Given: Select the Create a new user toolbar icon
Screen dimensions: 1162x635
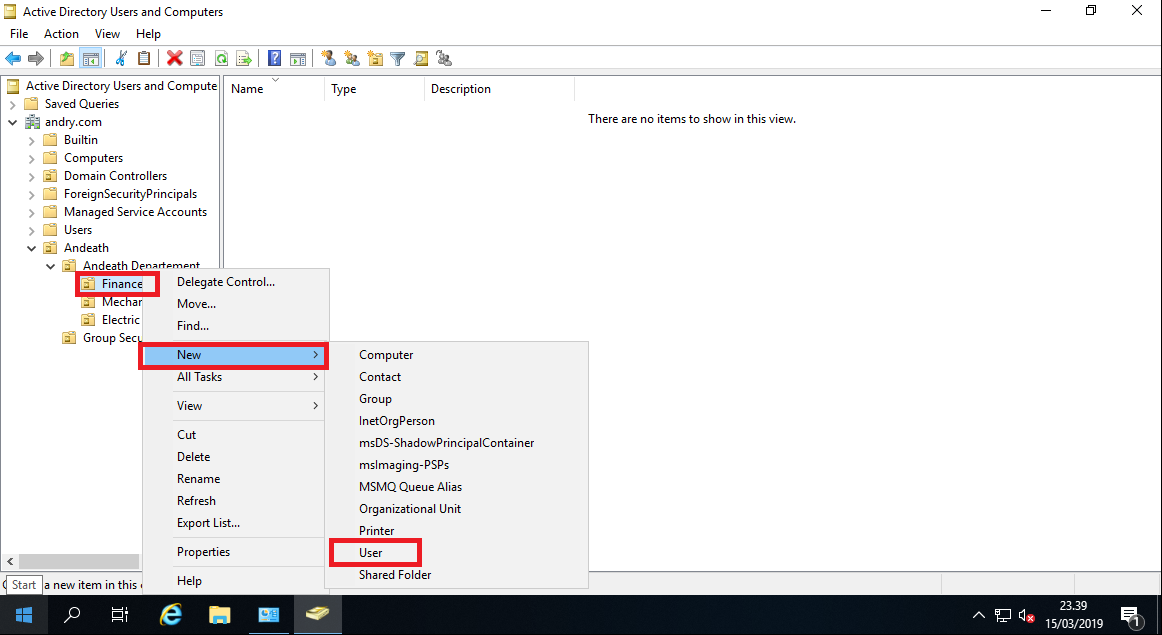Looking at the screenshot, I should pos(329,58).
